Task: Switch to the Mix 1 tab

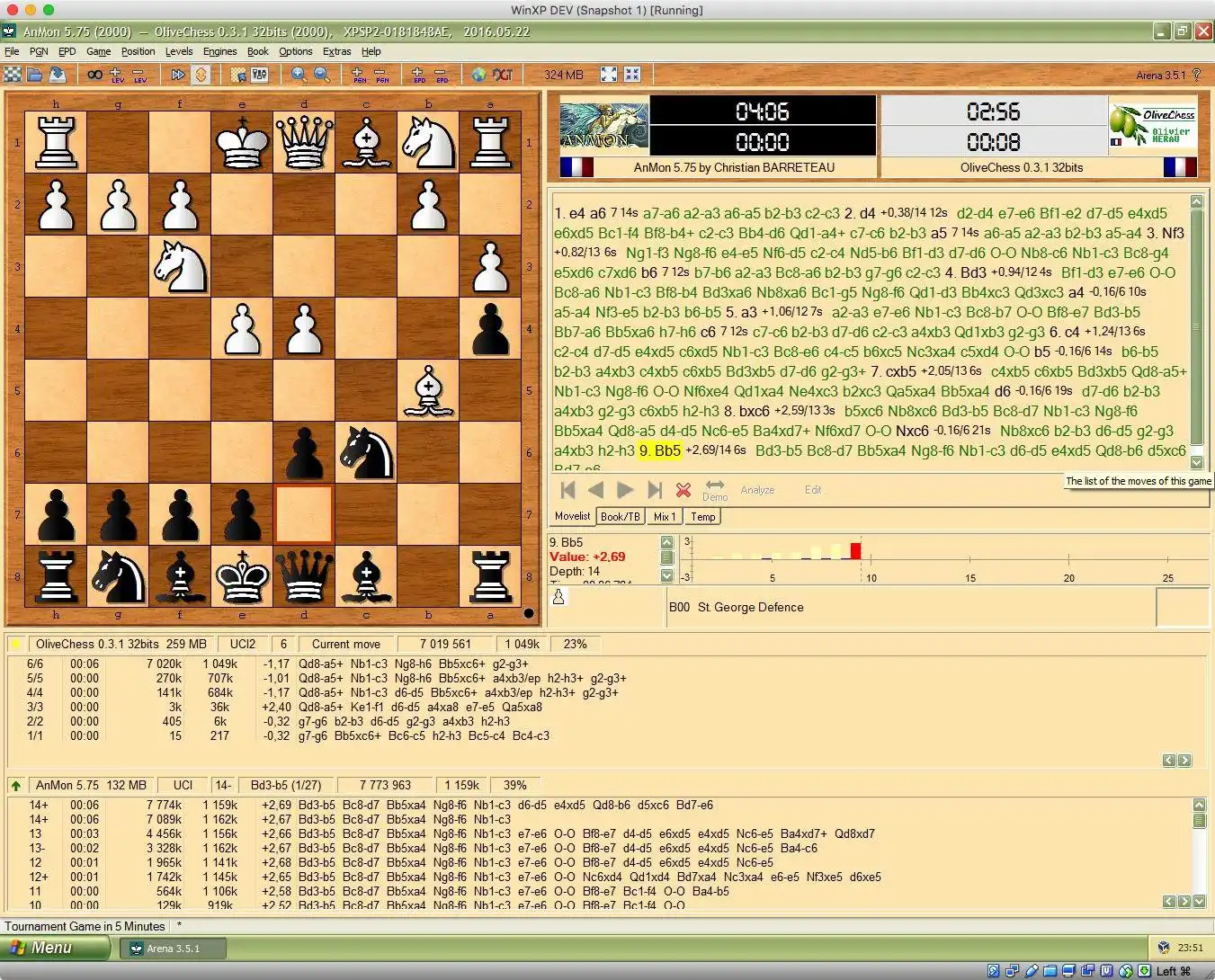Action: pos(665,517)
